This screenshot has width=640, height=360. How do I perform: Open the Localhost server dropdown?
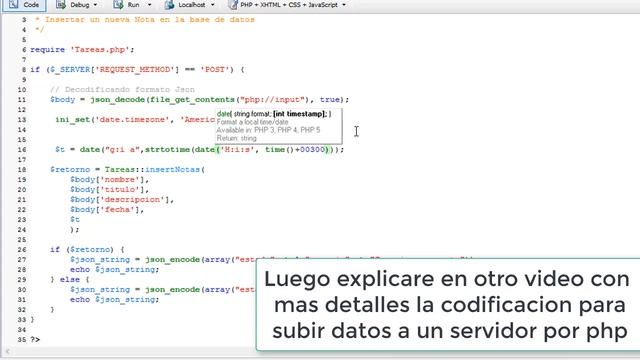[212, 5]
